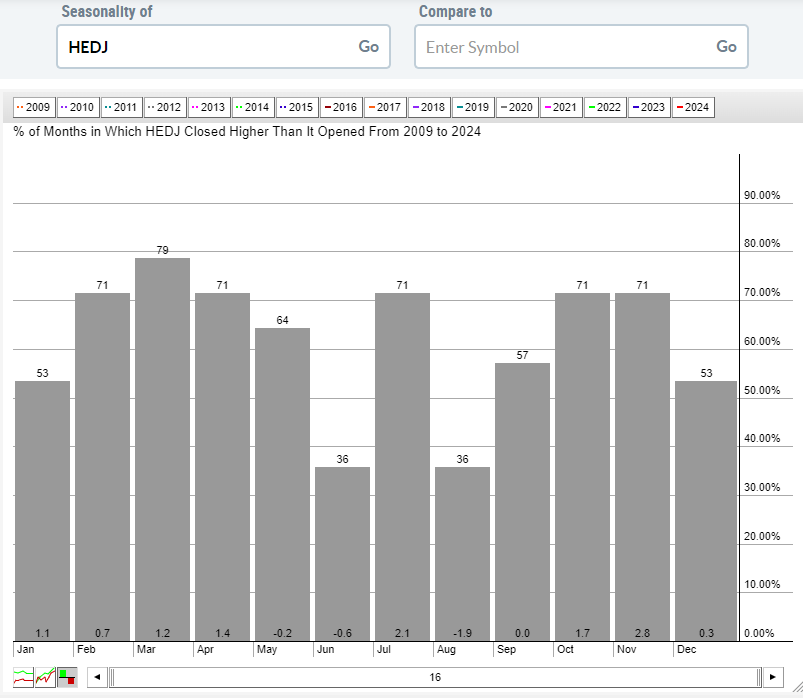This screenshot has height=698, width=803.
Task: Click the left scroll arrow below the chart
Action: [96, 677]
